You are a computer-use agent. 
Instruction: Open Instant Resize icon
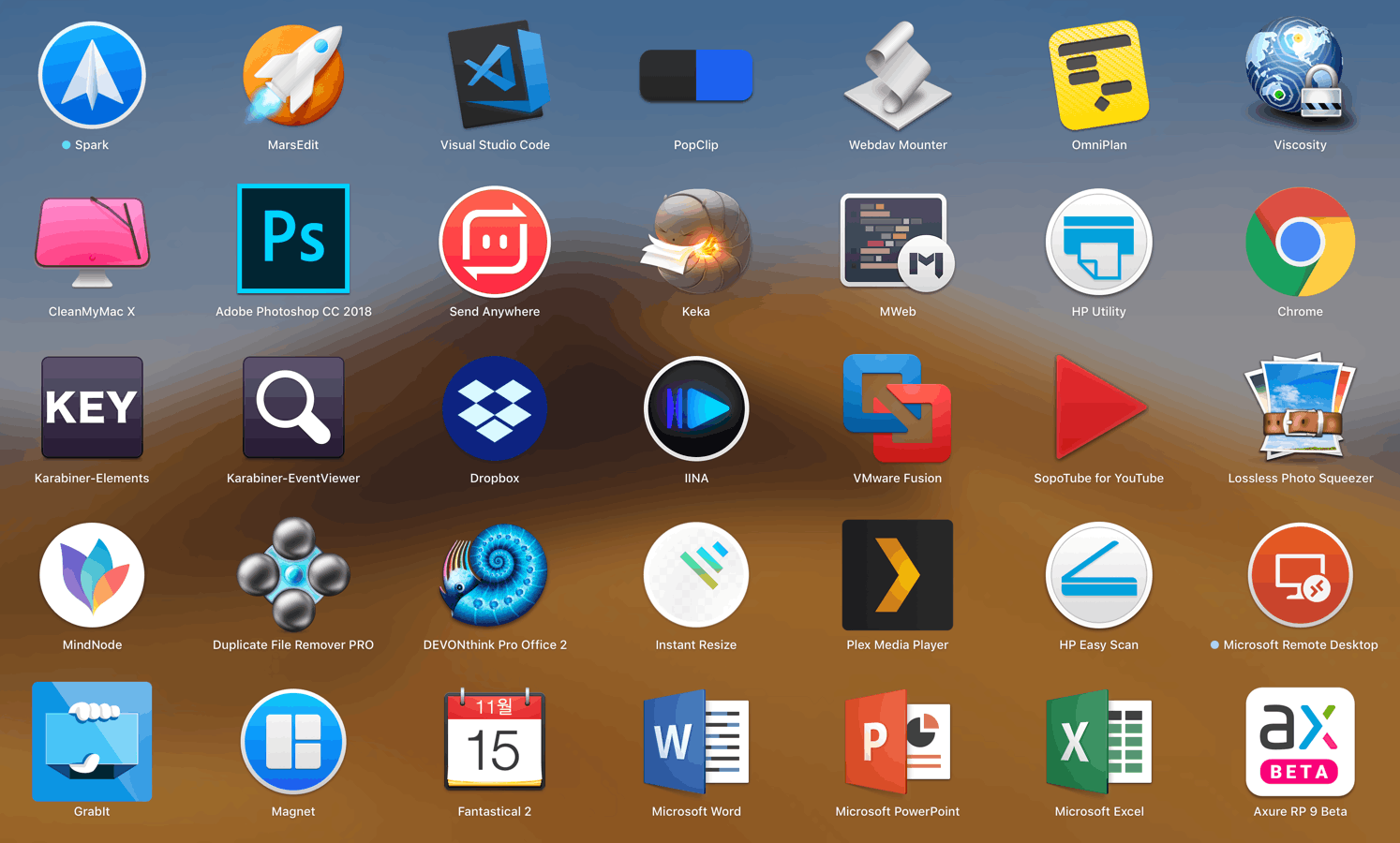[696, 574]
